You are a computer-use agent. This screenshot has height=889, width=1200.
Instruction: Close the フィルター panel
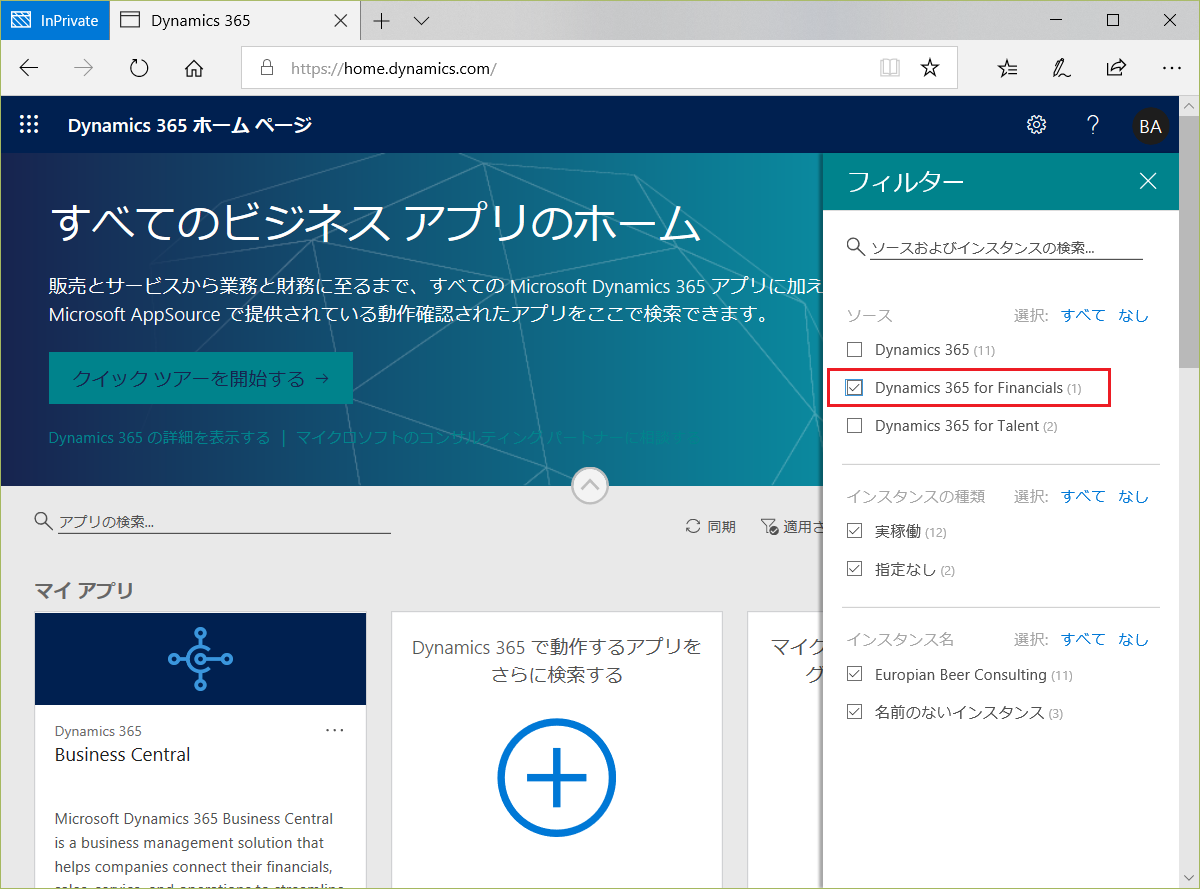(x=1148, y=181)
